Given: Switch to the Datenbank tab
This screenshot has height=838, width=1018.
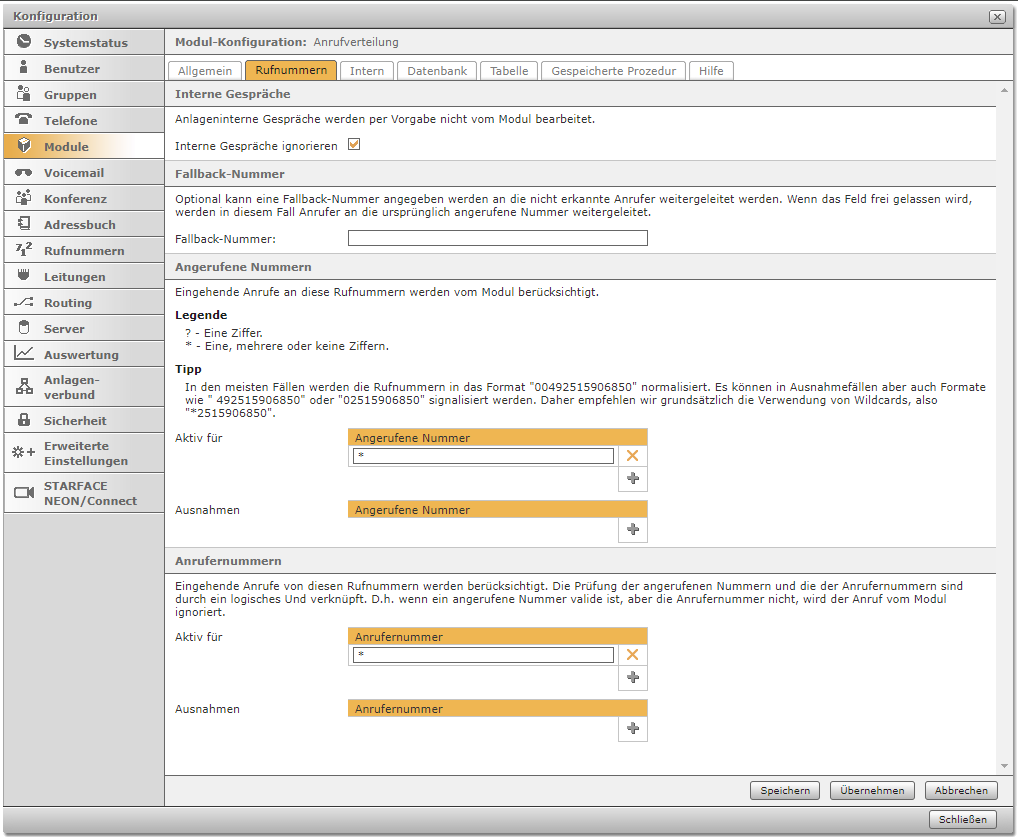Looking at the screenshot, I should tap(437, 71).
